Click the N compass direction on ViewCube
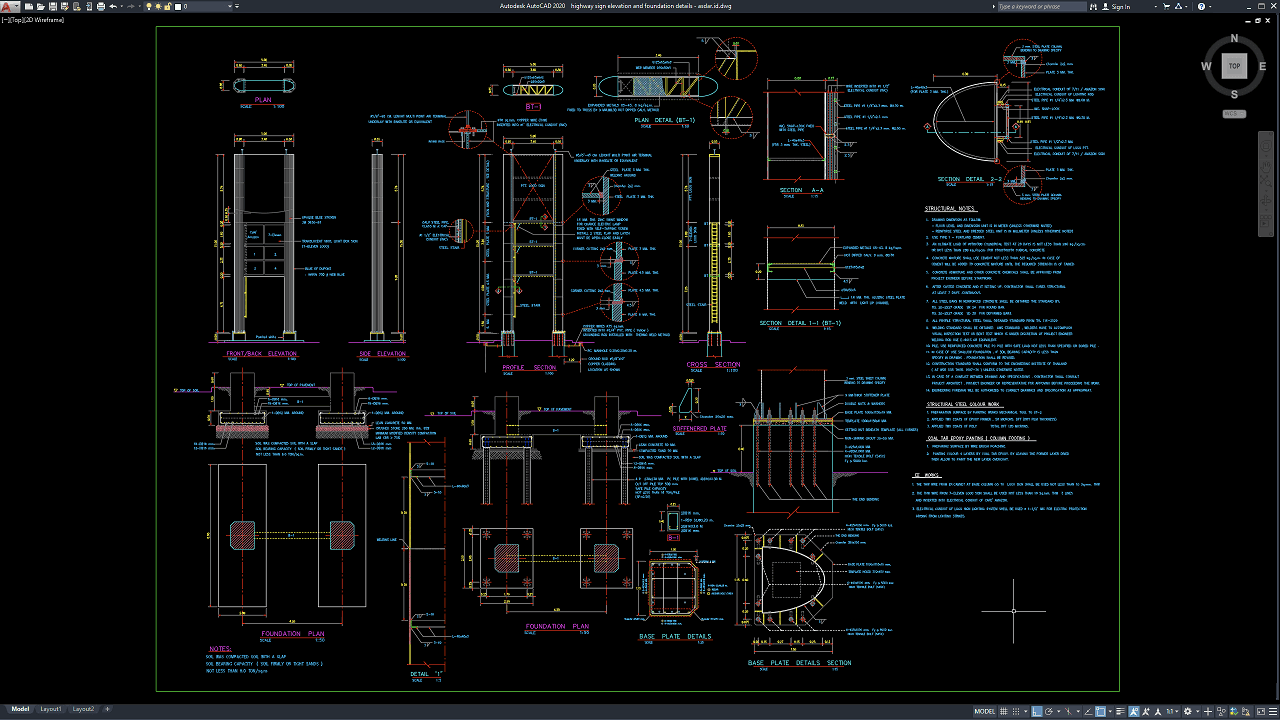Screen dimensions: 1280x720 click(x=1234, y=39)
